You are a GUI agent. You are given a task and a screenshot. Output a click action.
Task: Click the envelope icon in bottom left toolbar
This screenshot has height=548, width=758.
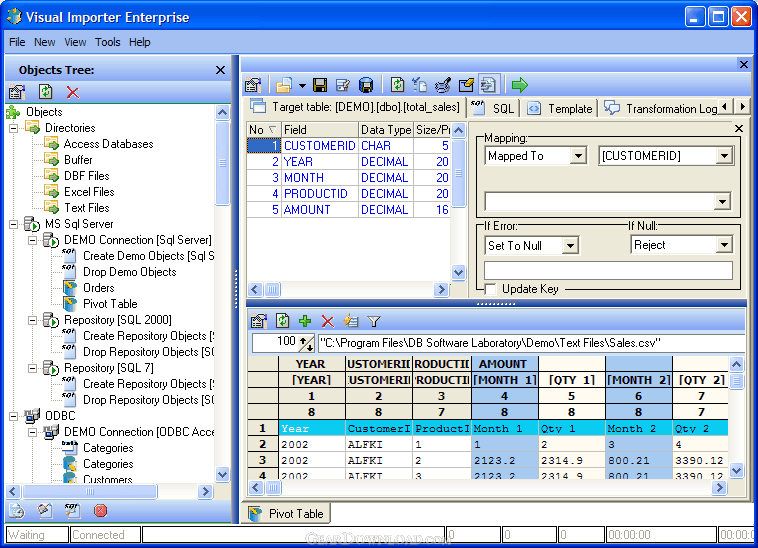44,511
